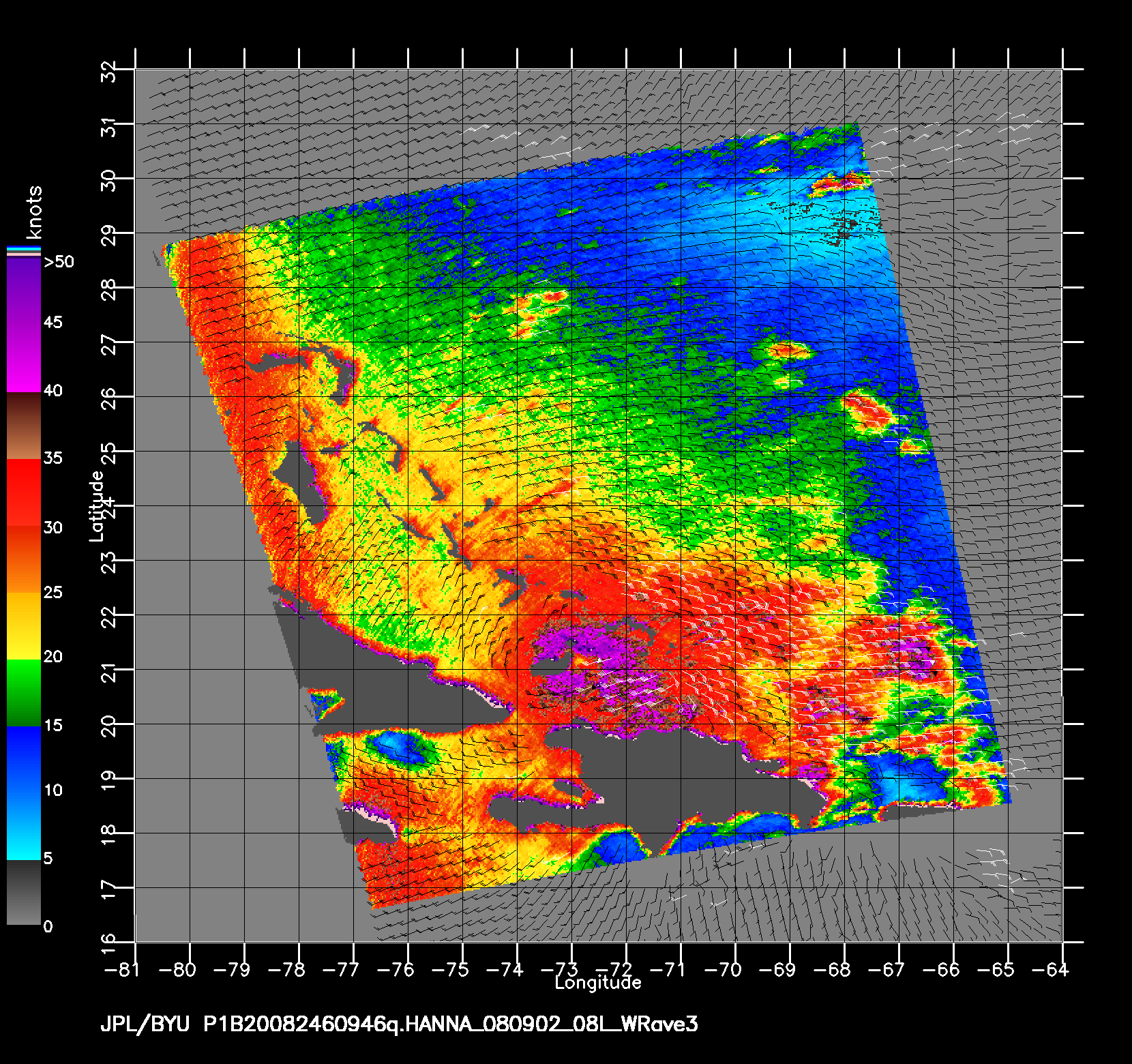Click the 'Longitude' axis title
The height and width of the screenshot is (1064, 1132).
598,983
